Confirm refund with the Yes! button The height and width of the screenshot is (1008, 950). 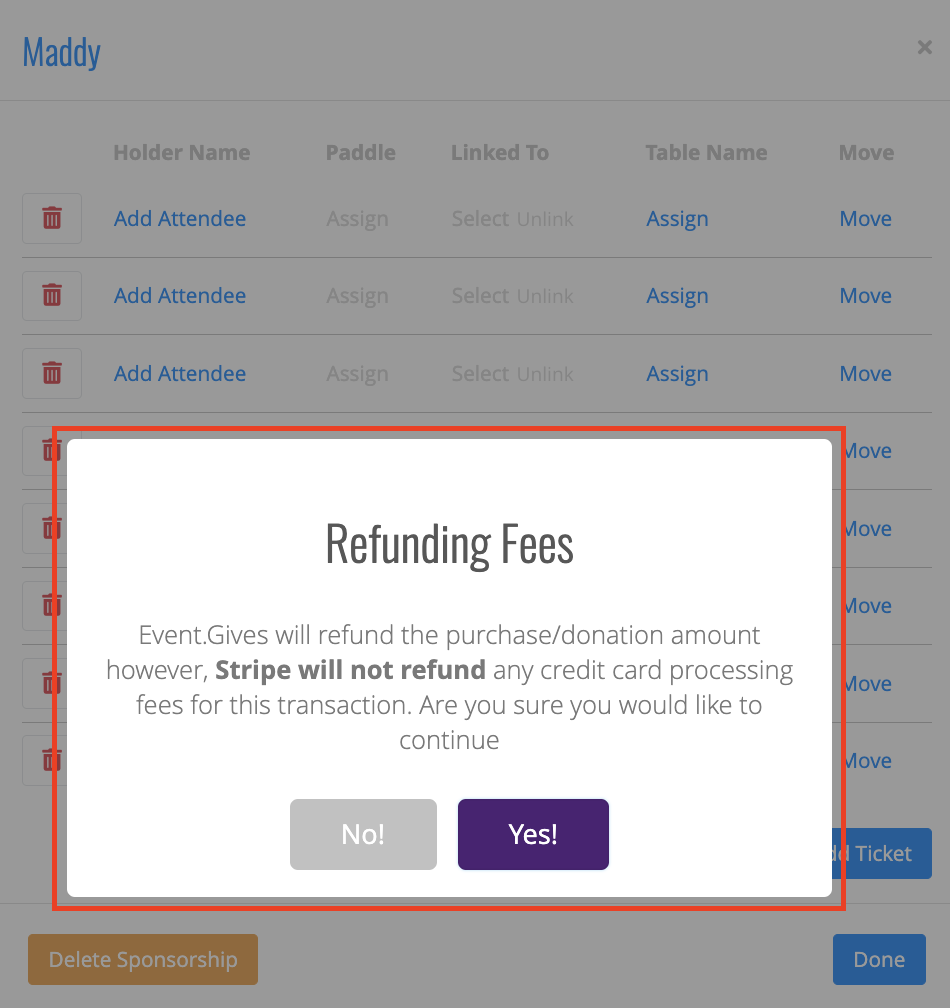tap(533, 834)
